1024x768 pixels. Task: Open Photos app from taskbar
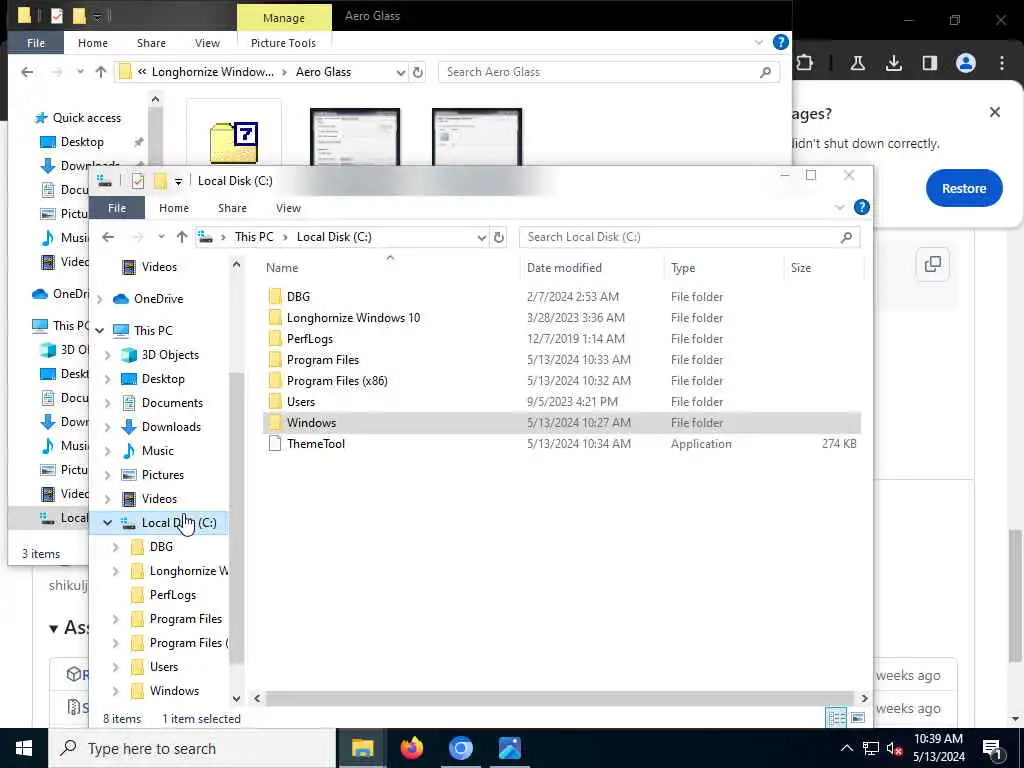[509, 748]
